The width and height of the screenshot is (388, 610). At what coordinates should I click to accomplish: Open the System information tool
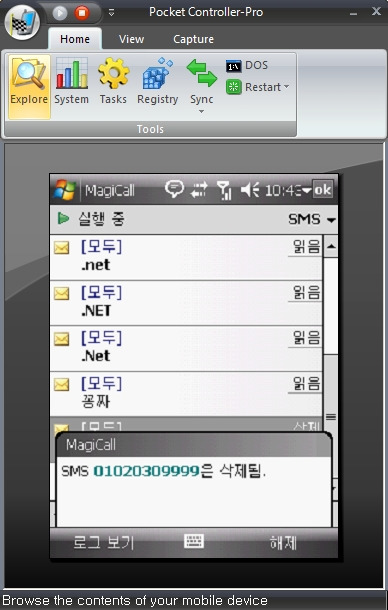[71, 82]
